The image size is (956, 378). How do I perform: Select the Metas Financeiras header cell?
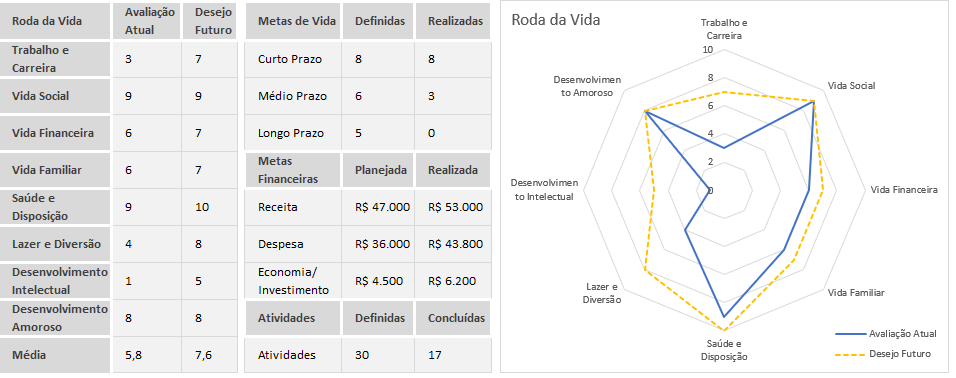pos(292,170)
